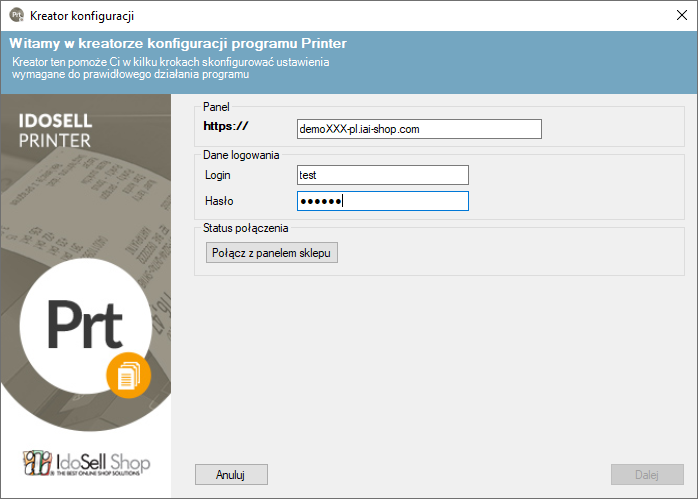The image size is (698, 499).
Task: Select the Hasło password field
Action: (x=382, y=201)
